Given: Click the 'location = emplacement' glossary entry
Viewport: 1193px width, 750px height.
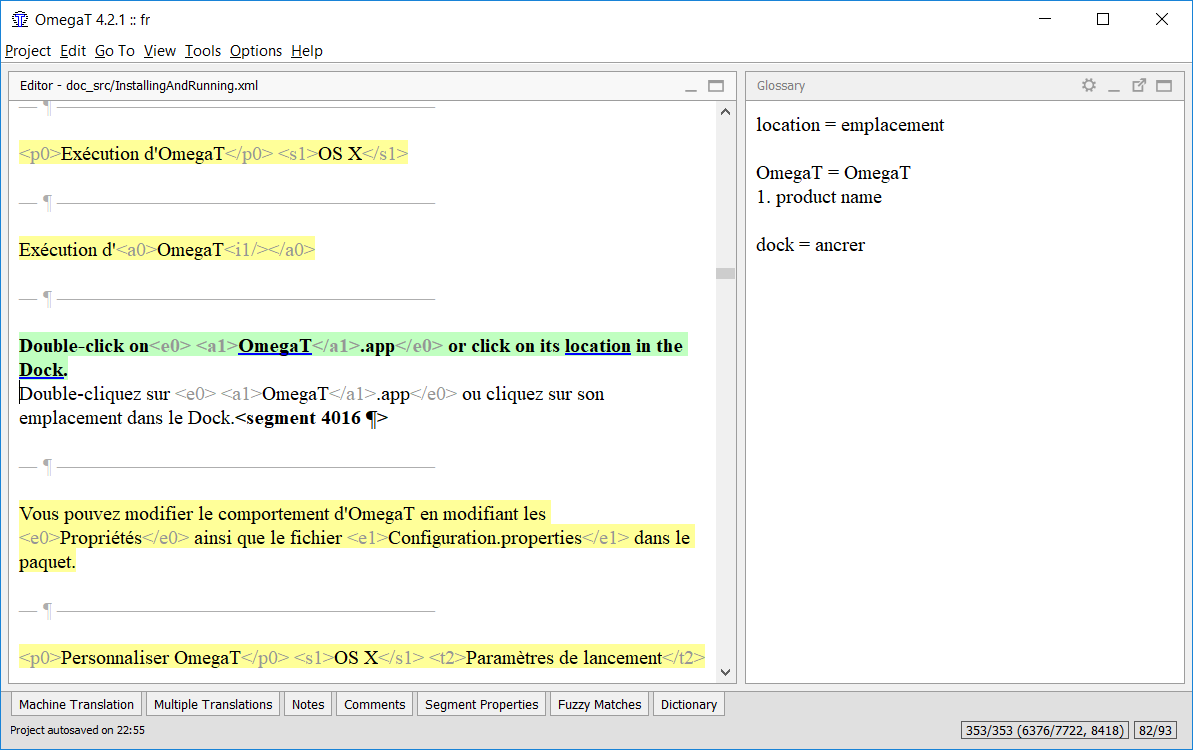Looking at the screenshot, I should 850,125.
